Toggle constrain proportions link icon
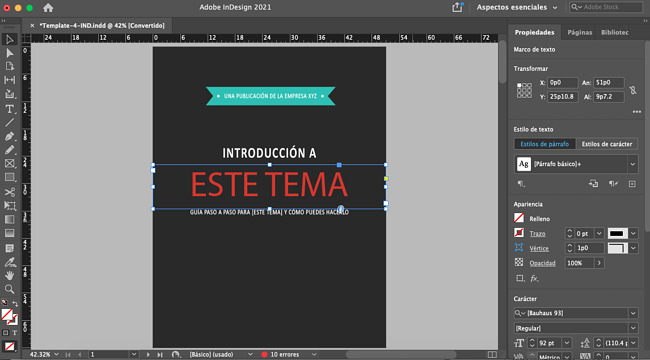The width and height of the screenshot is (650, 360). 633,90
